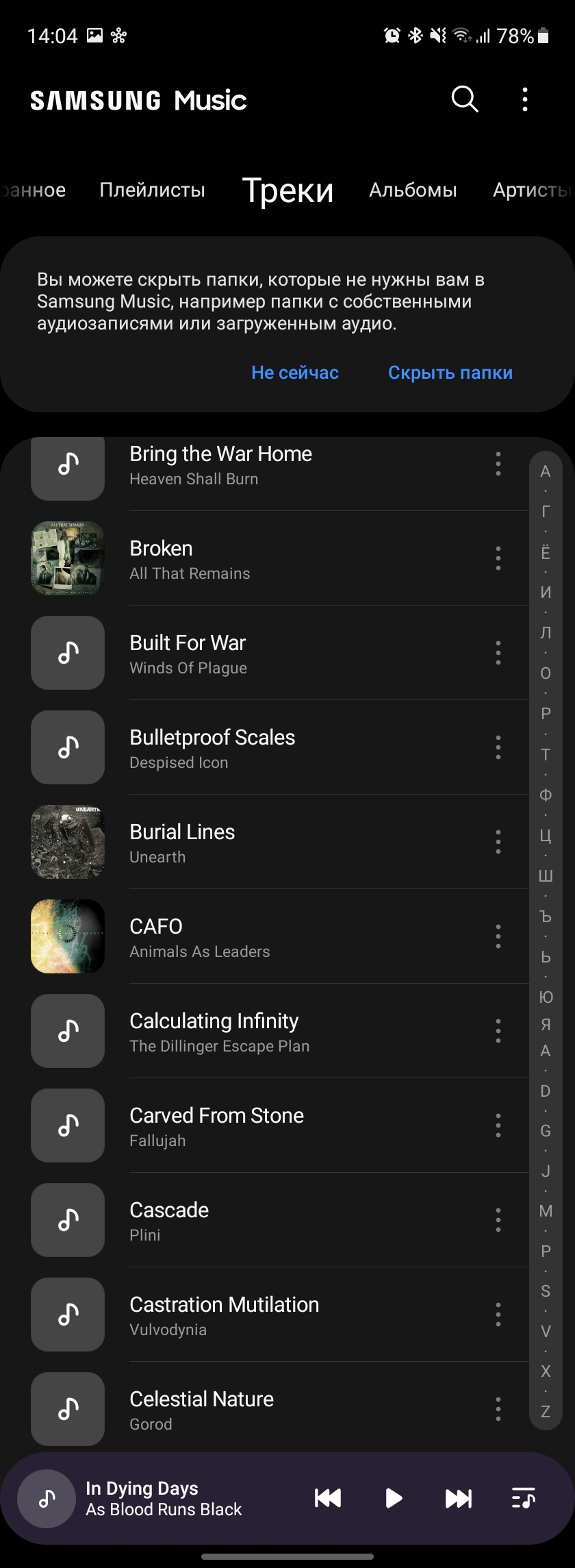Open options for Burial Lines
The image size is (575, 1568).
[x=498, y=842]
